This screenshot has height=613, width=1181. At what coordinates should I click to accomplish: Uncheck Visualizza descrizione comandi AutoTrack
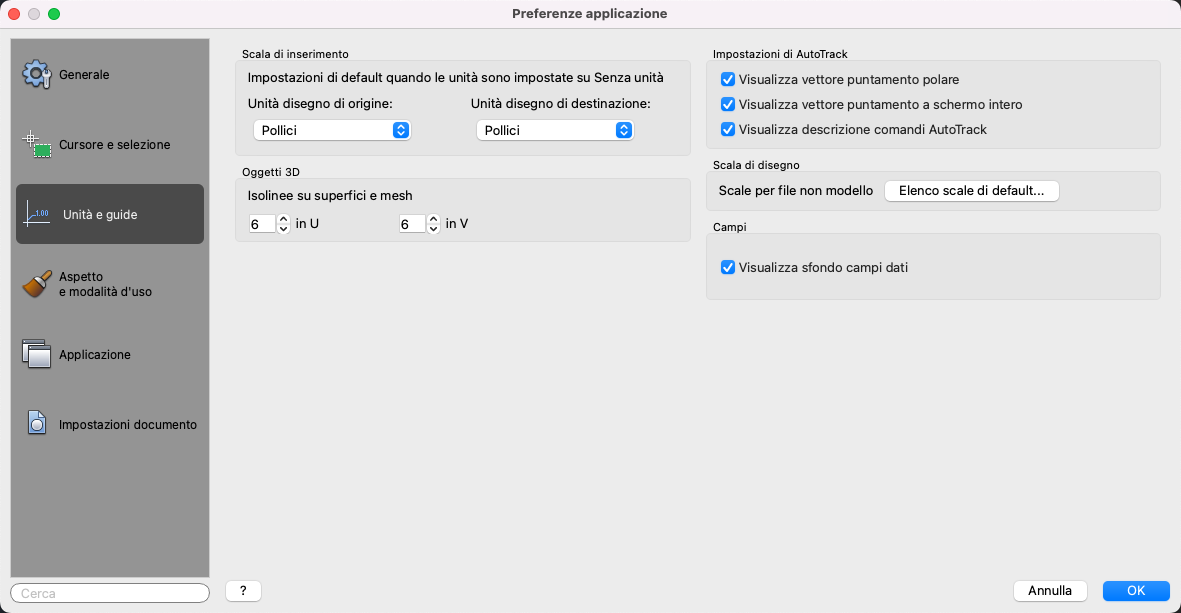pos(728,129)
